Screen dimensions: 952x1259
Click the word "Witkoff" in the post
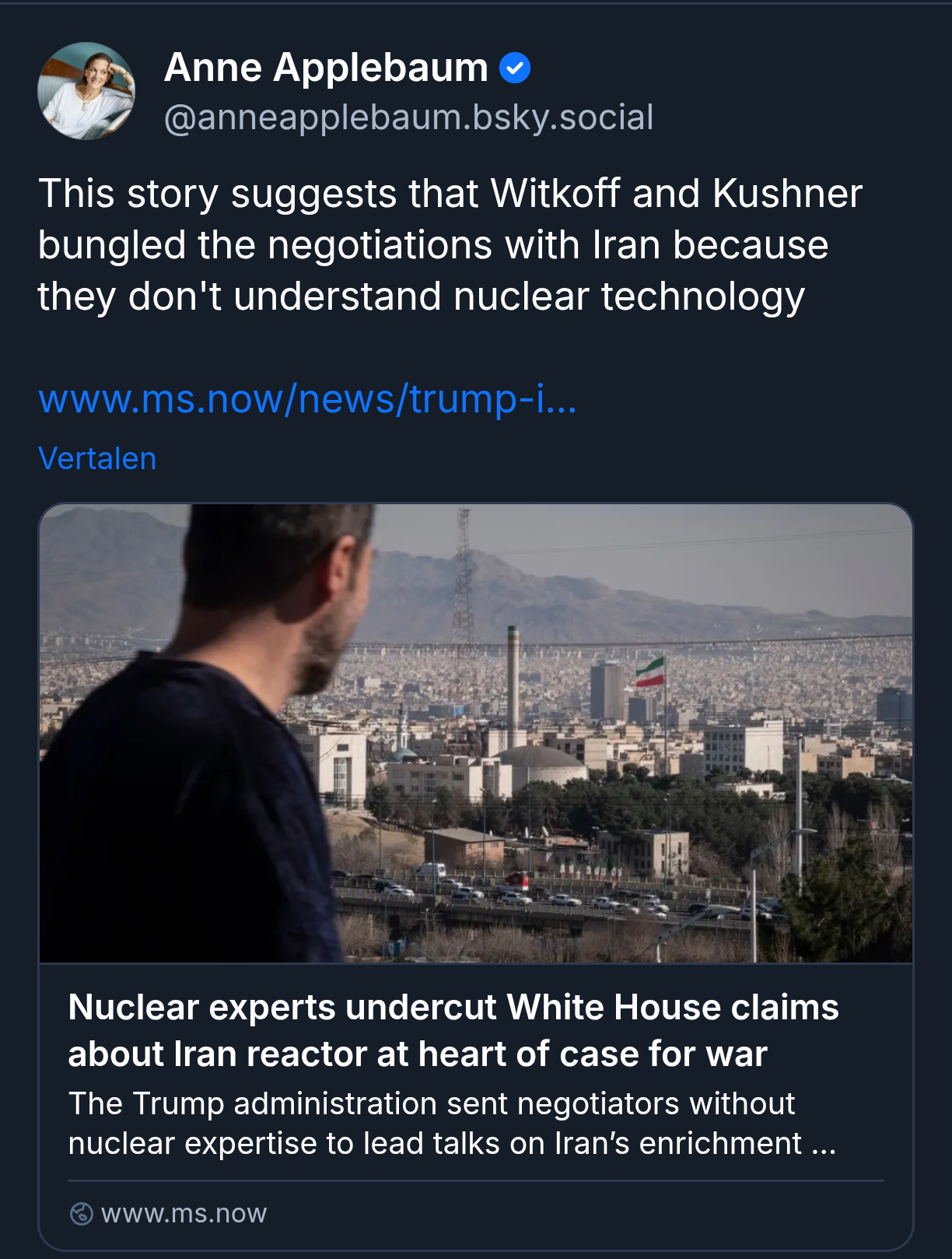[x=555, y=194]
